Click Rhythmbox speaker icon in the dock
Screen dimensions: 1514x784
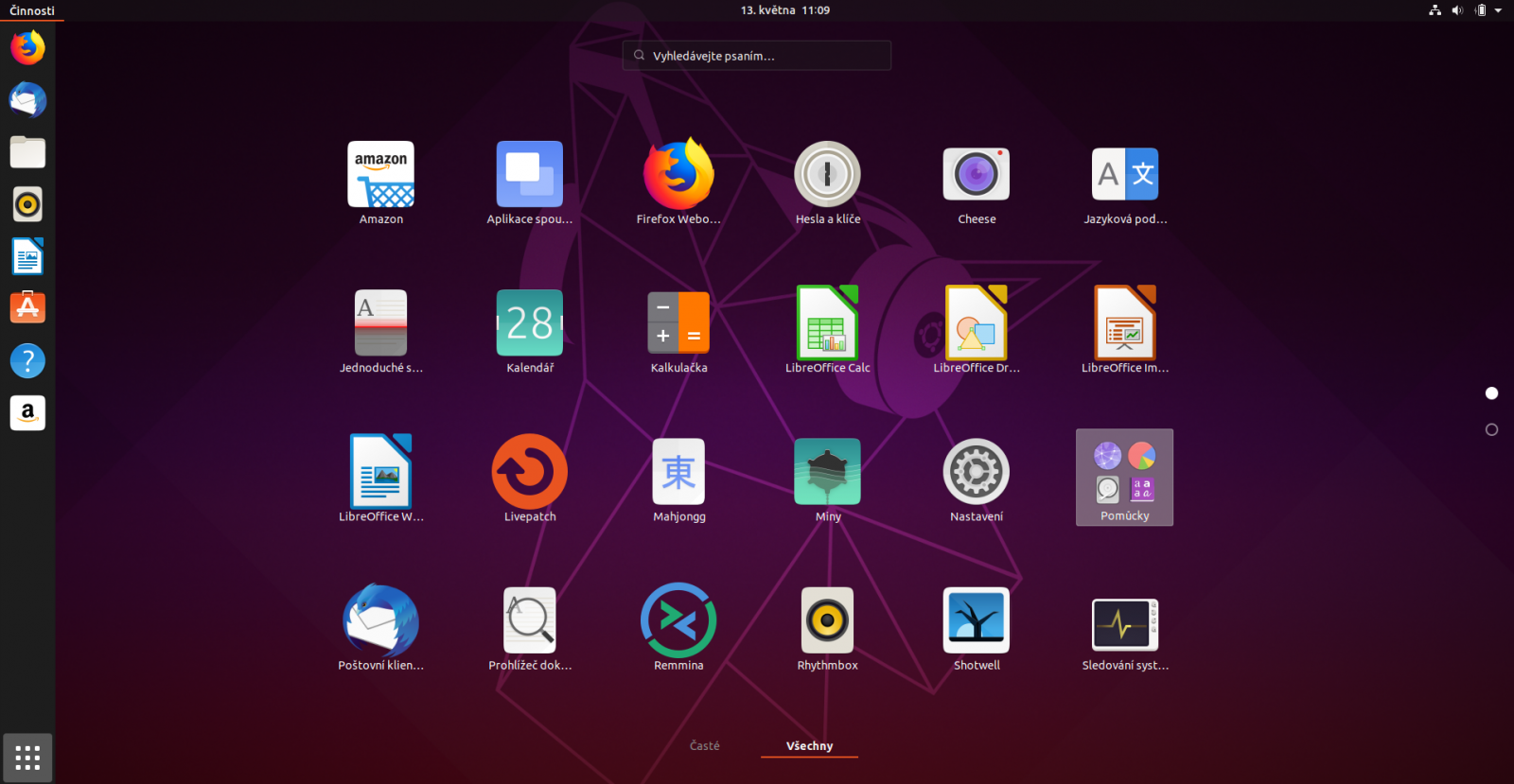tap(27, 203)
